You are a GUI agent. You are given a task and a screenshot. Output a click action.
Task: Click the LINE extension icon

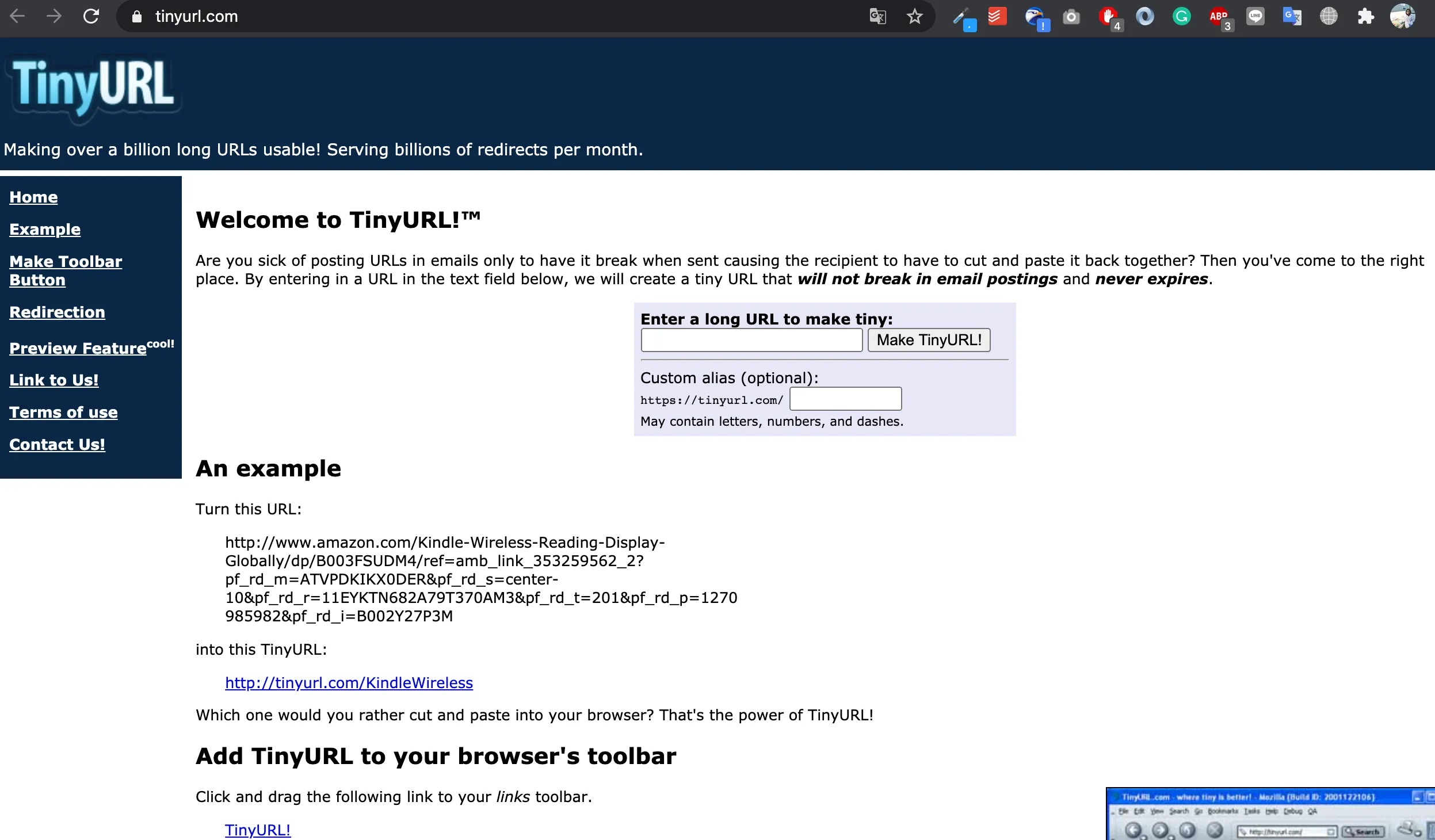1255,16
